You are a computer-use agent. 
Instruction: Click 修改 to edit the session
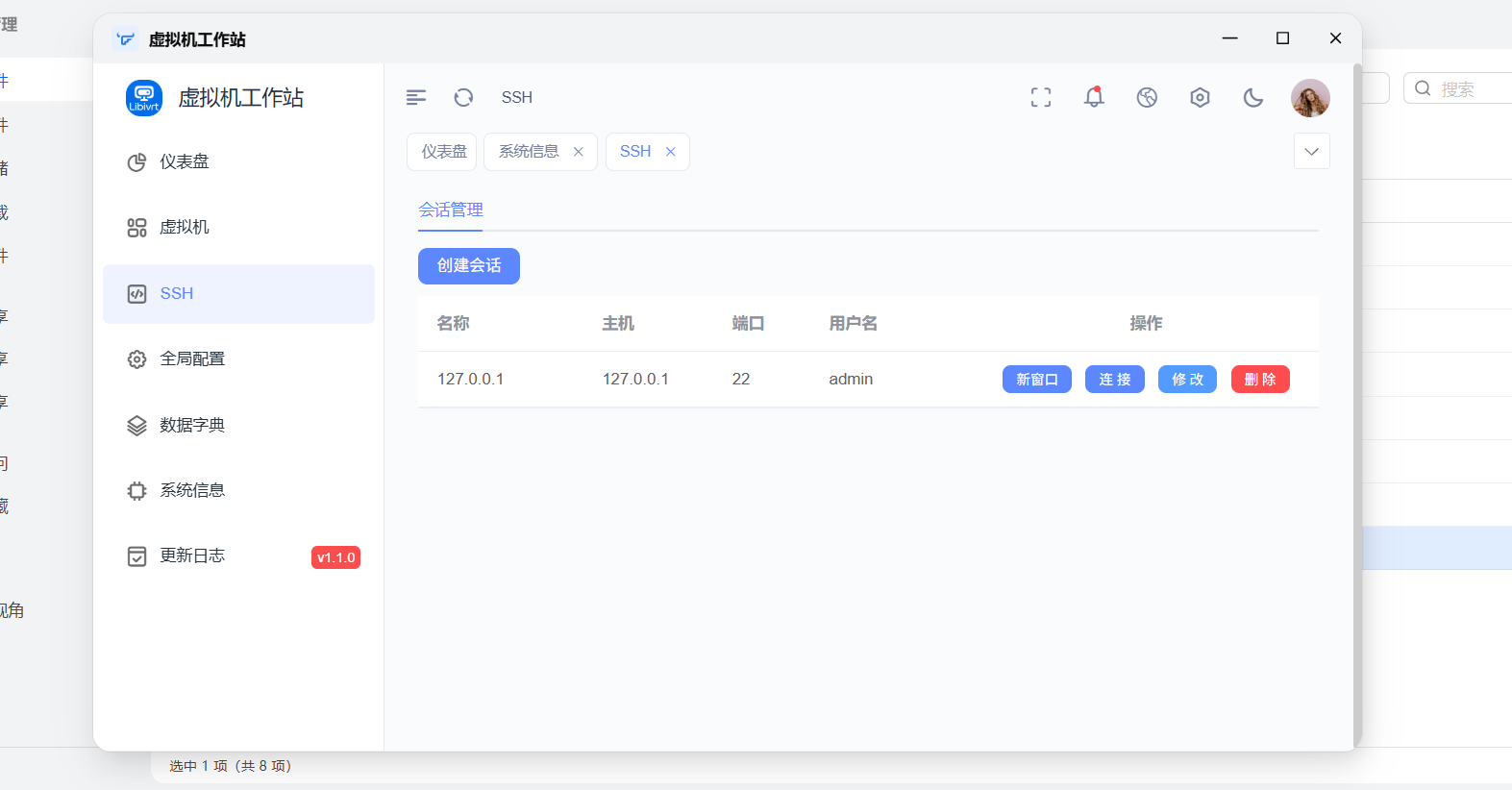1187,380
